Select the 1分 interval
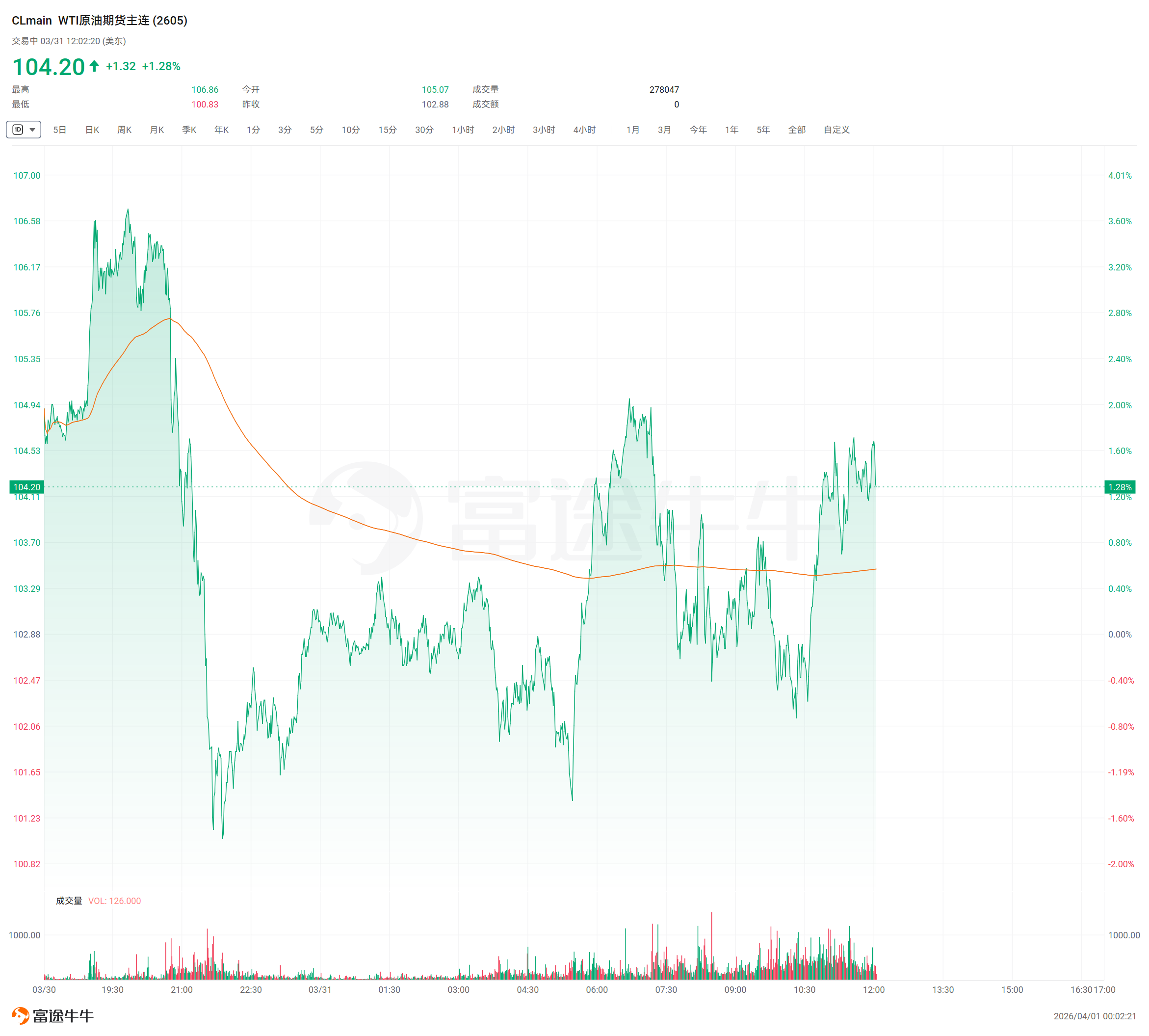 [x=253, y=130]
